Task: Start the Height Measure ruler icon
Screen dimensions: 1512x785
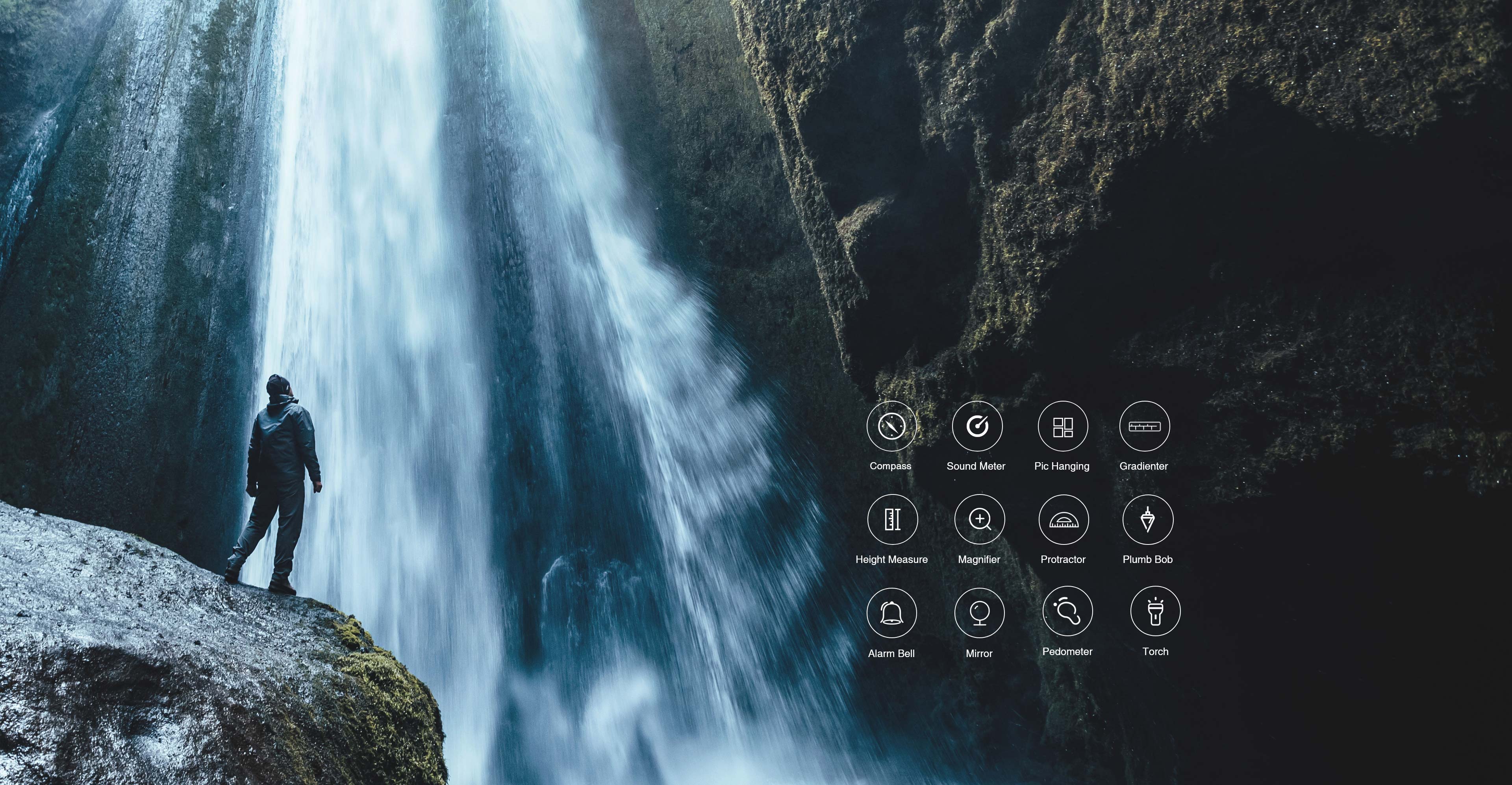Action: point(892,519)
